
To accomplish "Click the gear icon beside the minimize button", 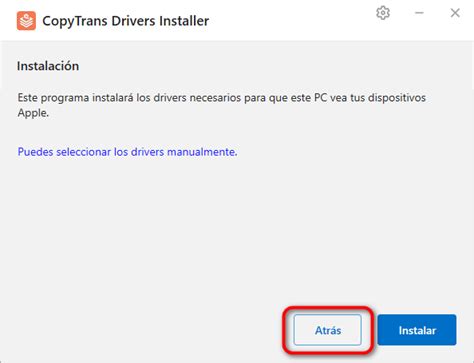I will [383, 13].
